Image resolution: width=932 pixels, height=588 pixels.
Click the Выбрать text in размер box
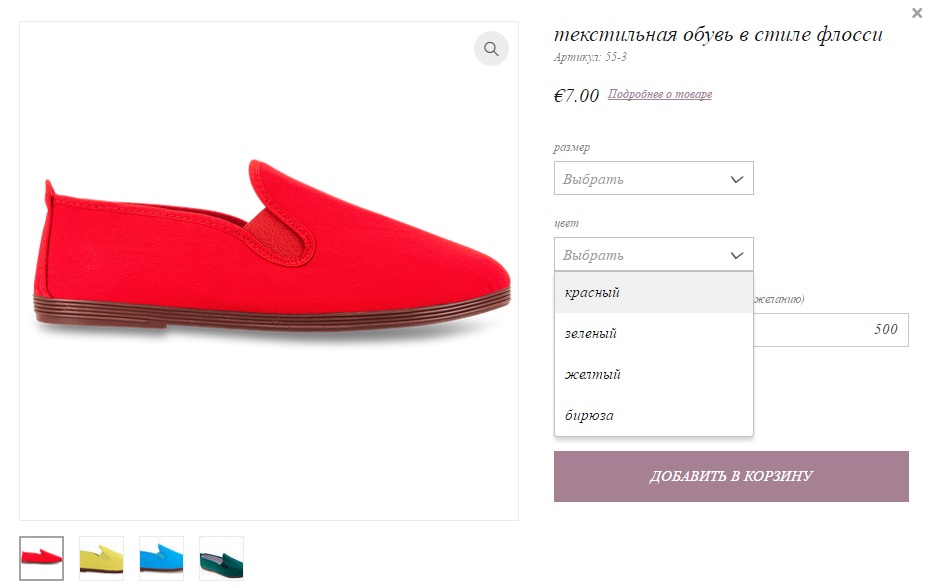point(593,179)
